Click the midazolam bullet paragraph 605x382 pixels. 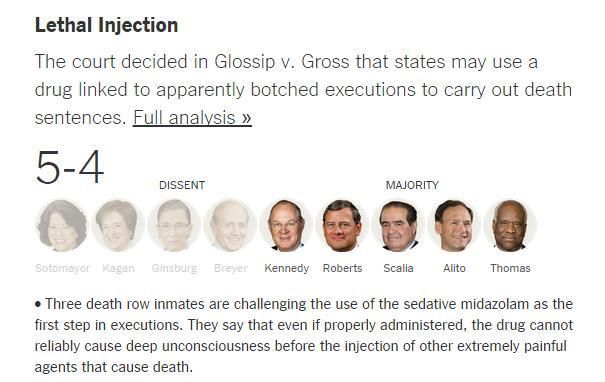pyautogui.click(x=304, y=335)
